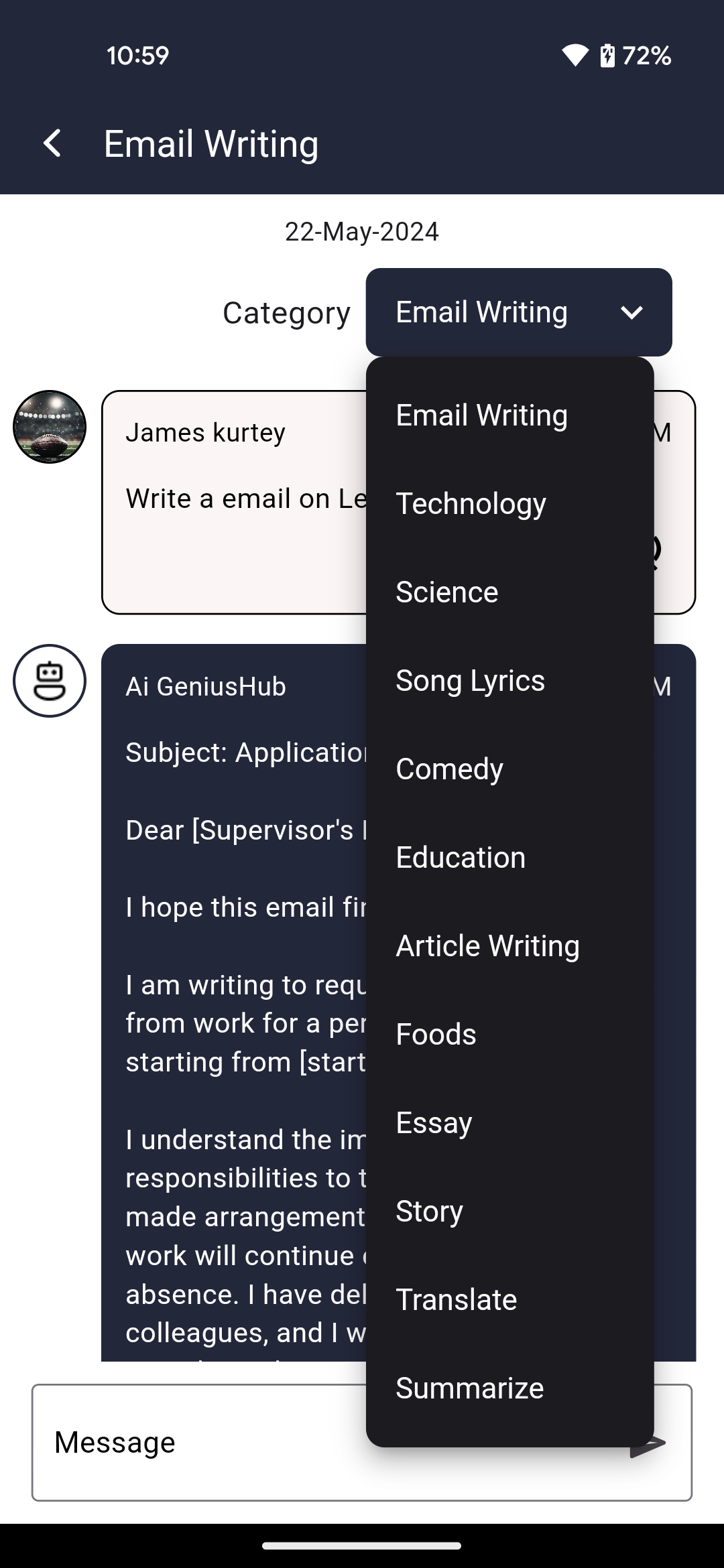The height and width of the screenshot is (1568, 724).
Task: Tap the back arrow icon
Action: [x=52, y=143]
